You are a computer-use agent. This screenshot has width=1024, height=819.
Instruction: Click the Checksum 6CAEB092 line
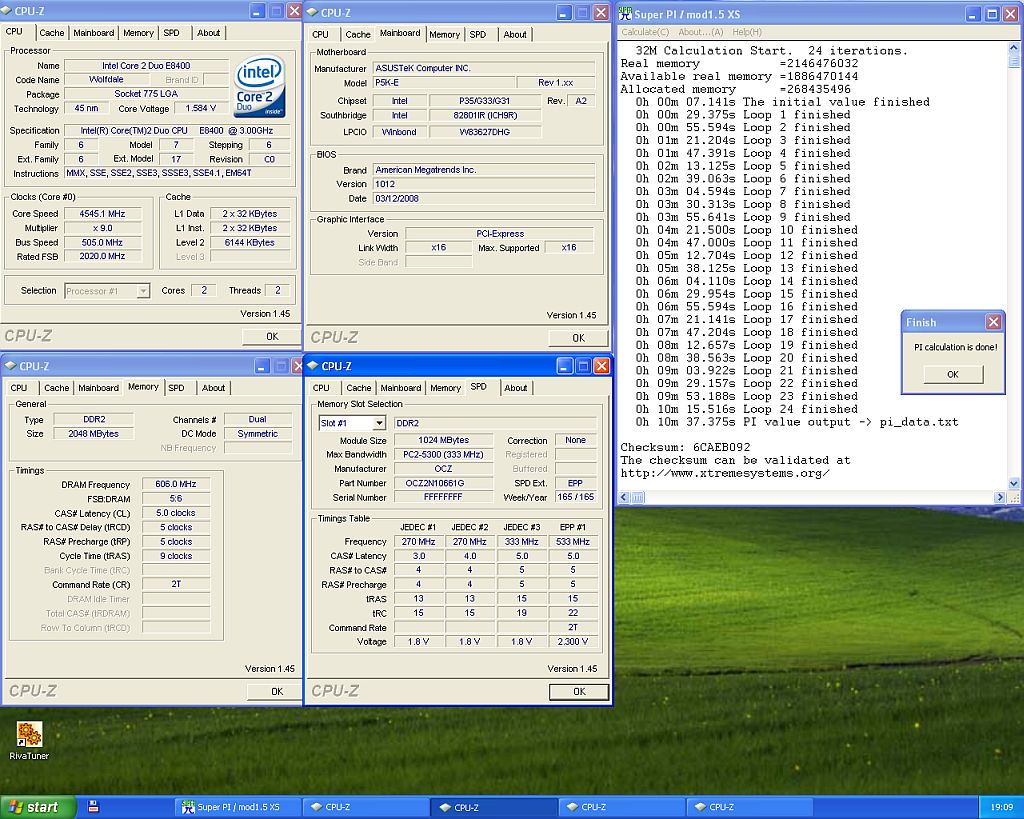685,447
